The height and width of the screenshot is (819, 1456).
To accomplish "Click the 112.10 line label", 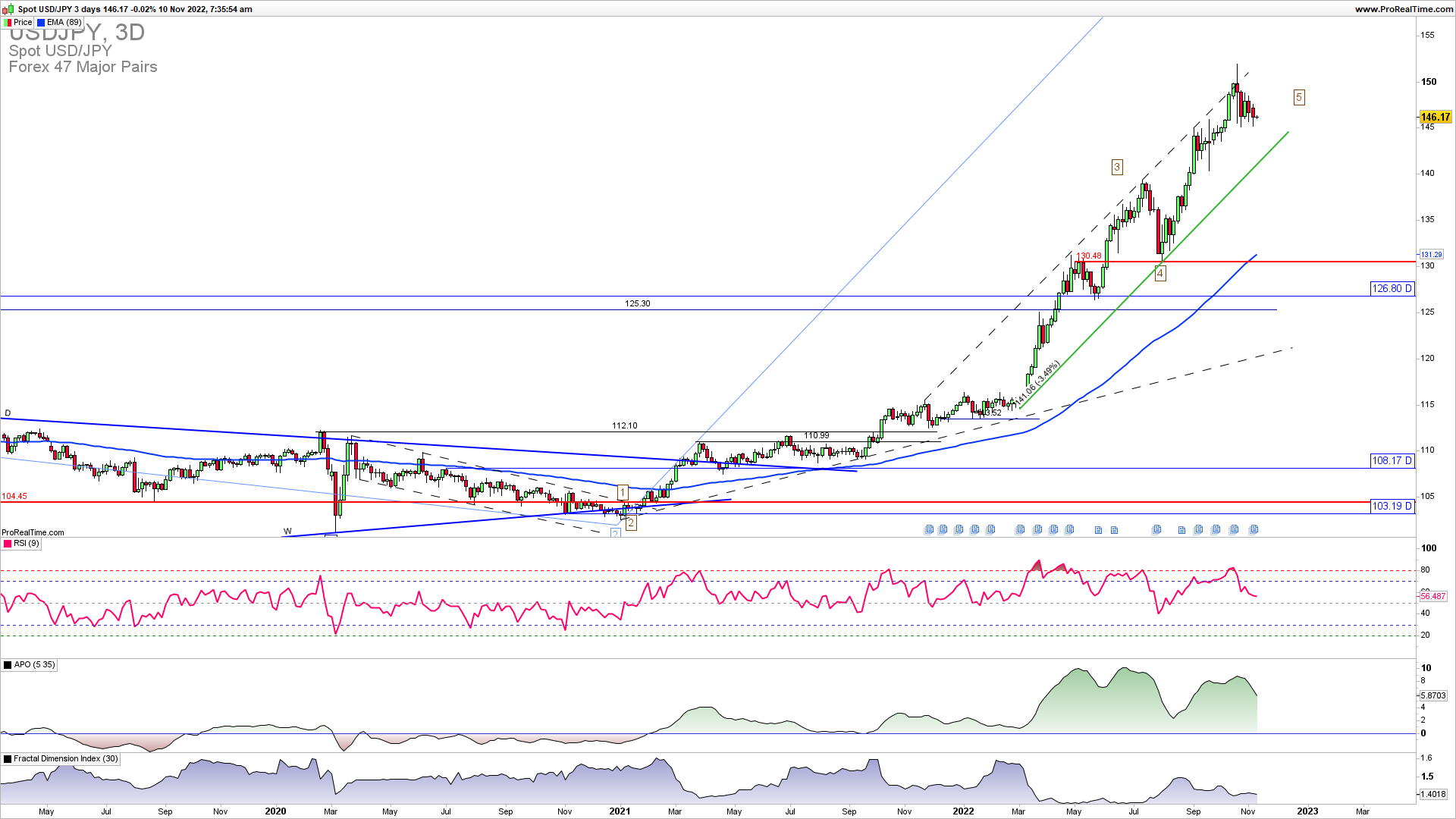I will pos(625,425).
